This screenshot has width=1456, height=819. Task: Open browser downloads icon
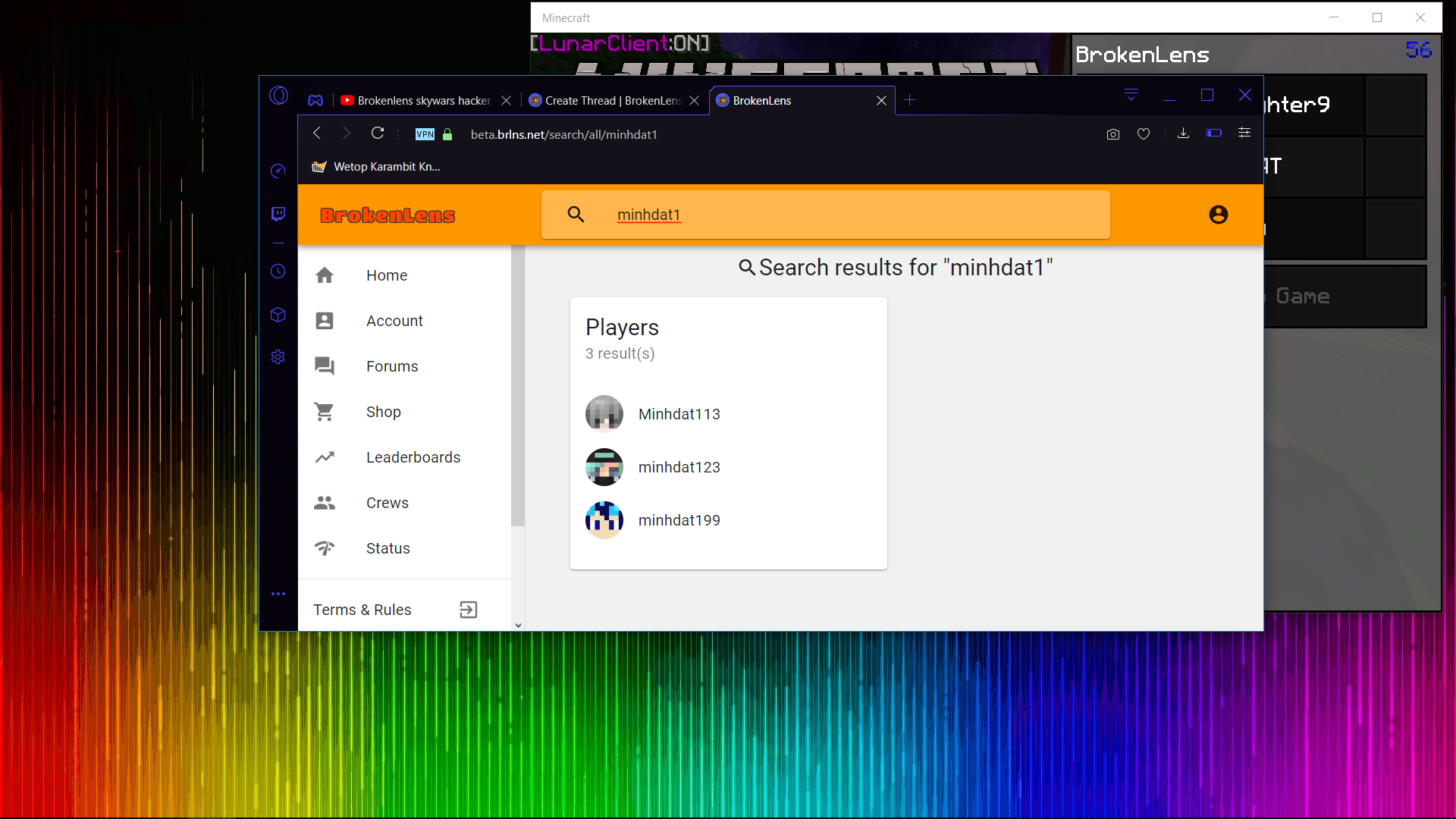pyautogui.click(x=1183, y=133)
